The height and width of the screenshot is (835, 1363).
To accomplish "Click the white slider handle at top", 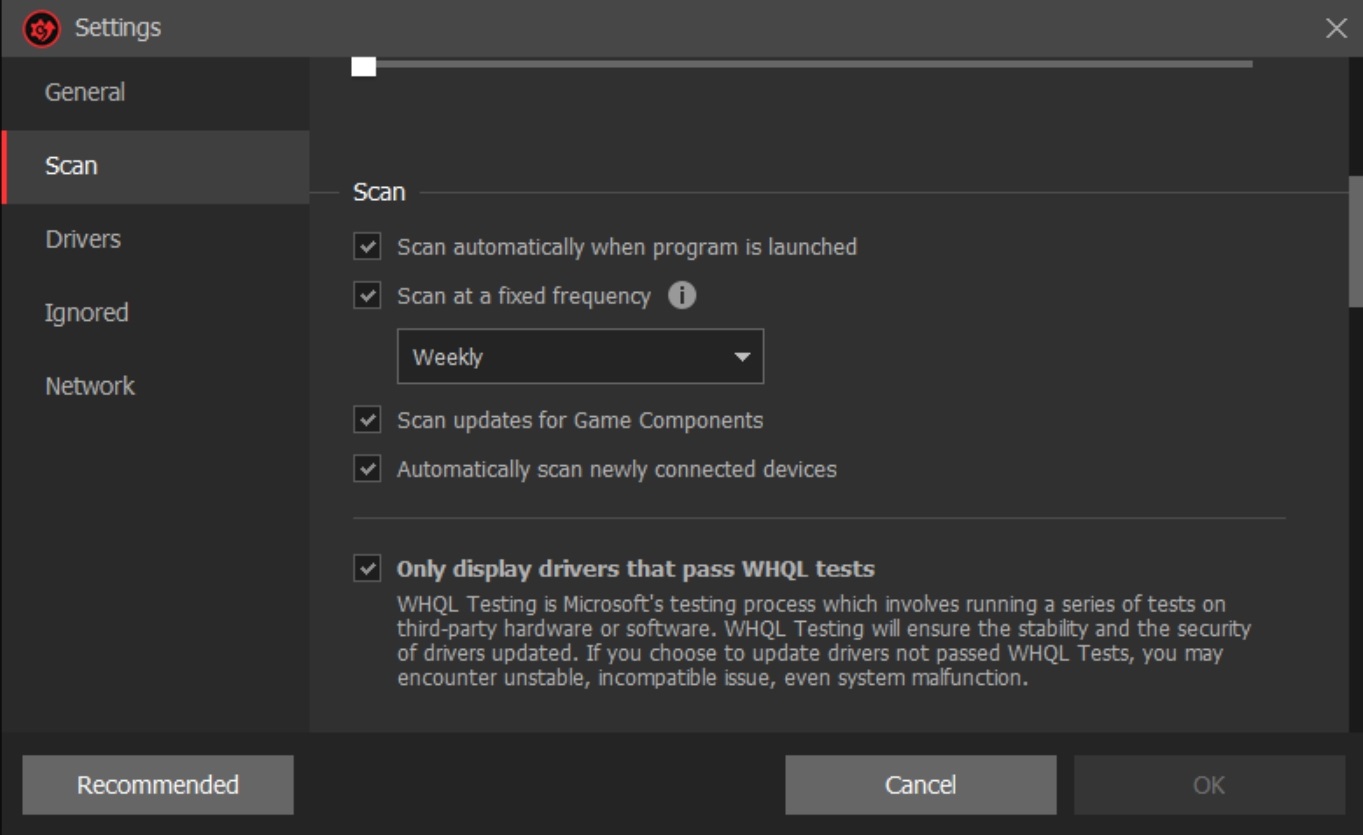I will click(x=363, y=66).
